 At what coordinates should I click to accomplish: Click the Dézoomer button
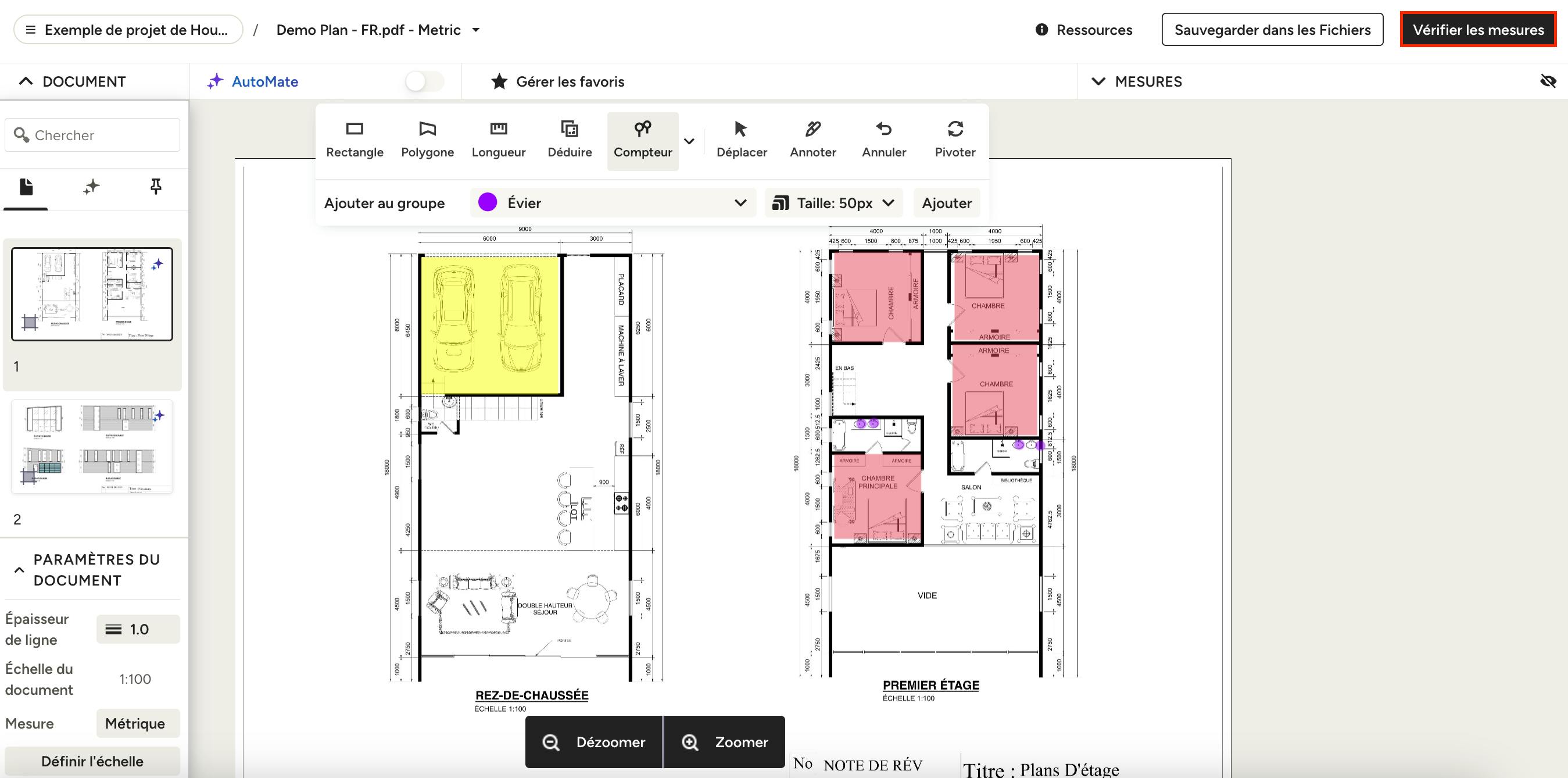point(593,742)
